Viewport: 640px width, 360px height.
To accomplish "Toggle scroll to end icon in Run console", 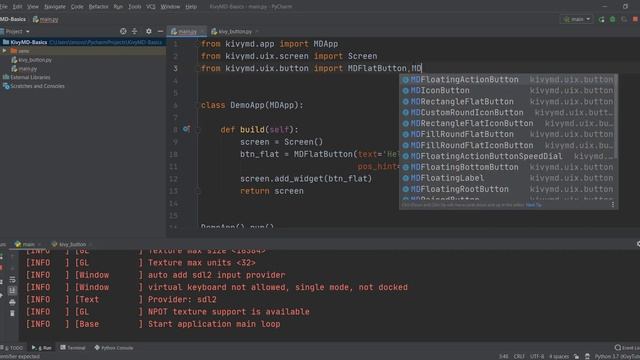I will click(x=12, y=291).
